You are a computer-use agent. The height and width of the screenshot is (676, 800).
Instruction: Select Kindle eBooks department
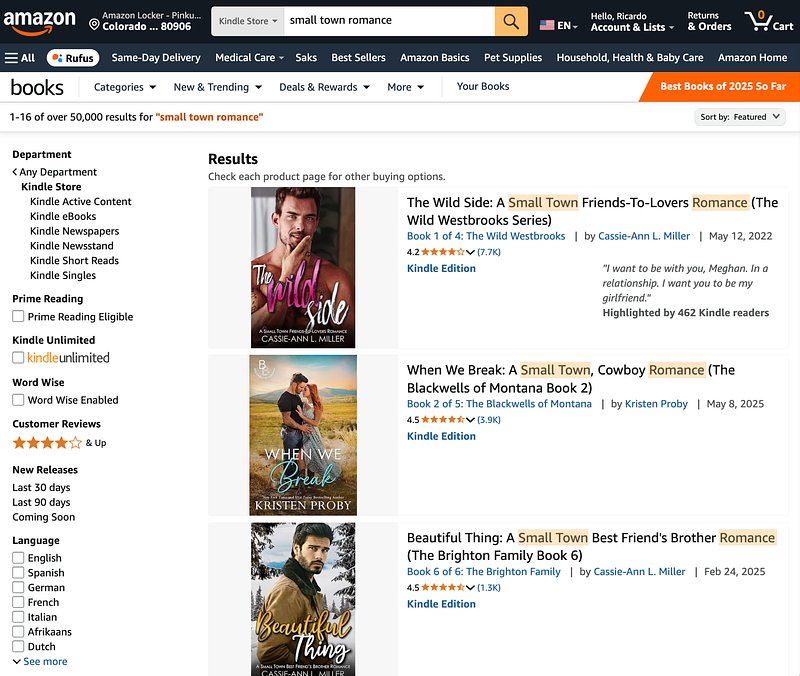[63, 216]
